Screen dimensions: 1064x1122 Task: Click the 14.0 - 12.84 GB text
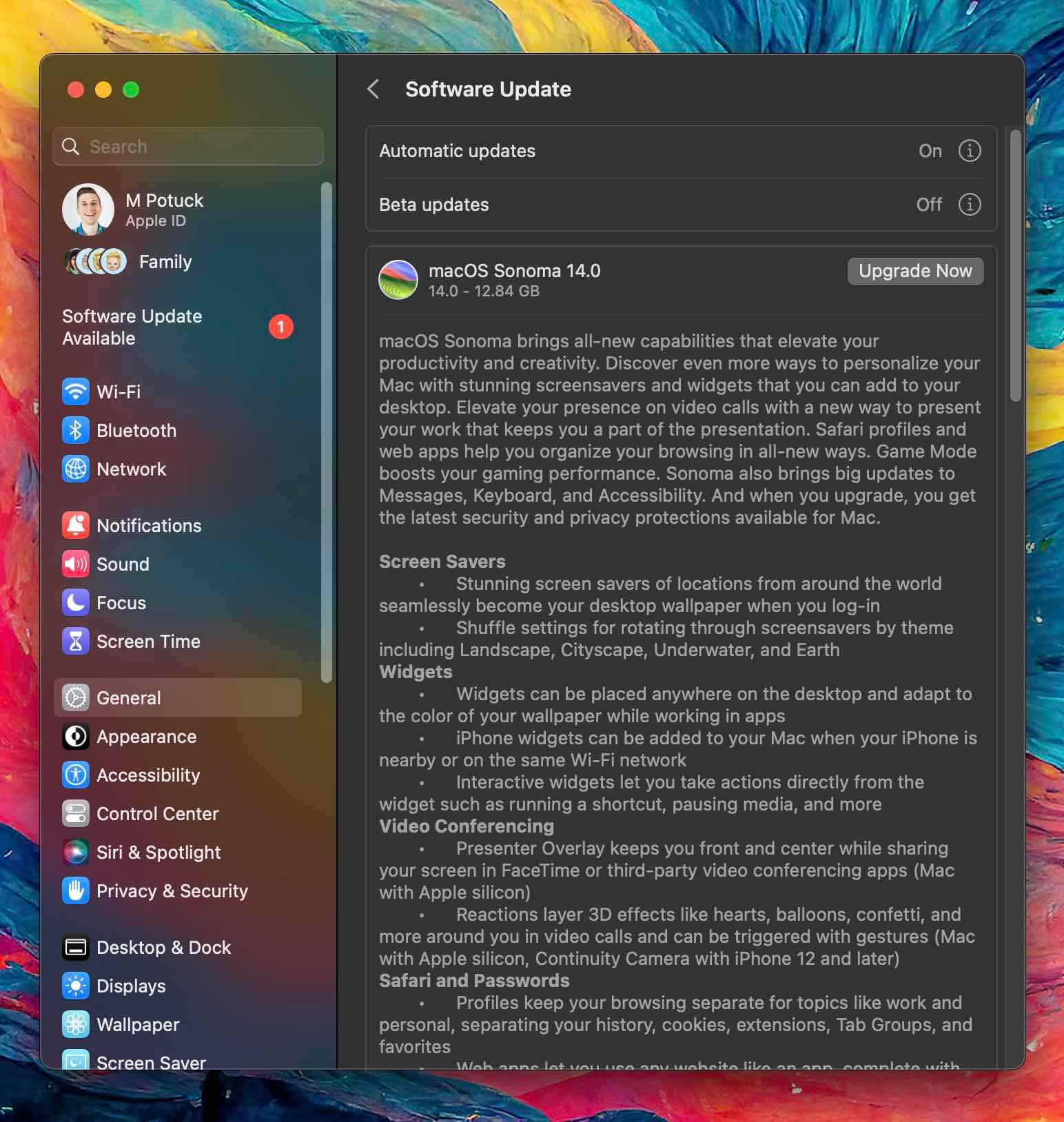(x=484, y=291)
